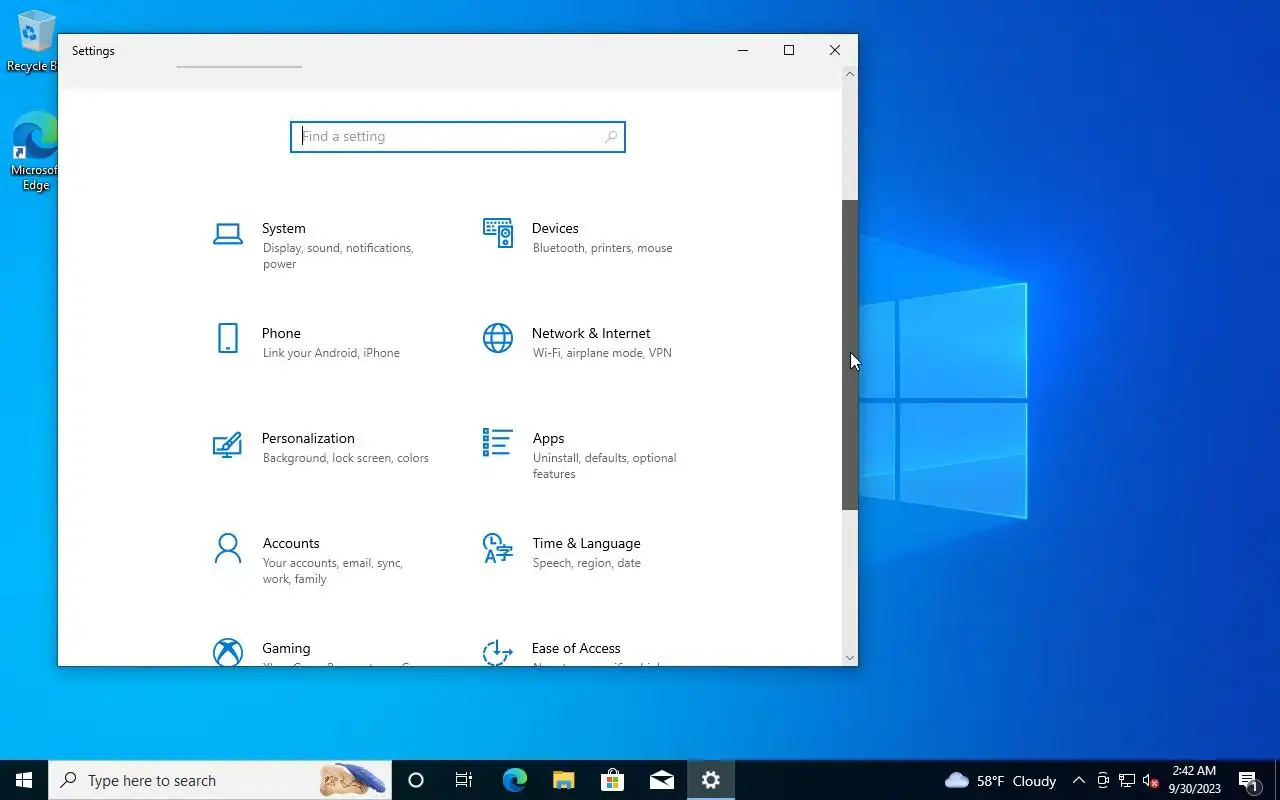Screen dimensions: 1280x800
Task: Open Apps list icon
Action: (x=498, y=443)
